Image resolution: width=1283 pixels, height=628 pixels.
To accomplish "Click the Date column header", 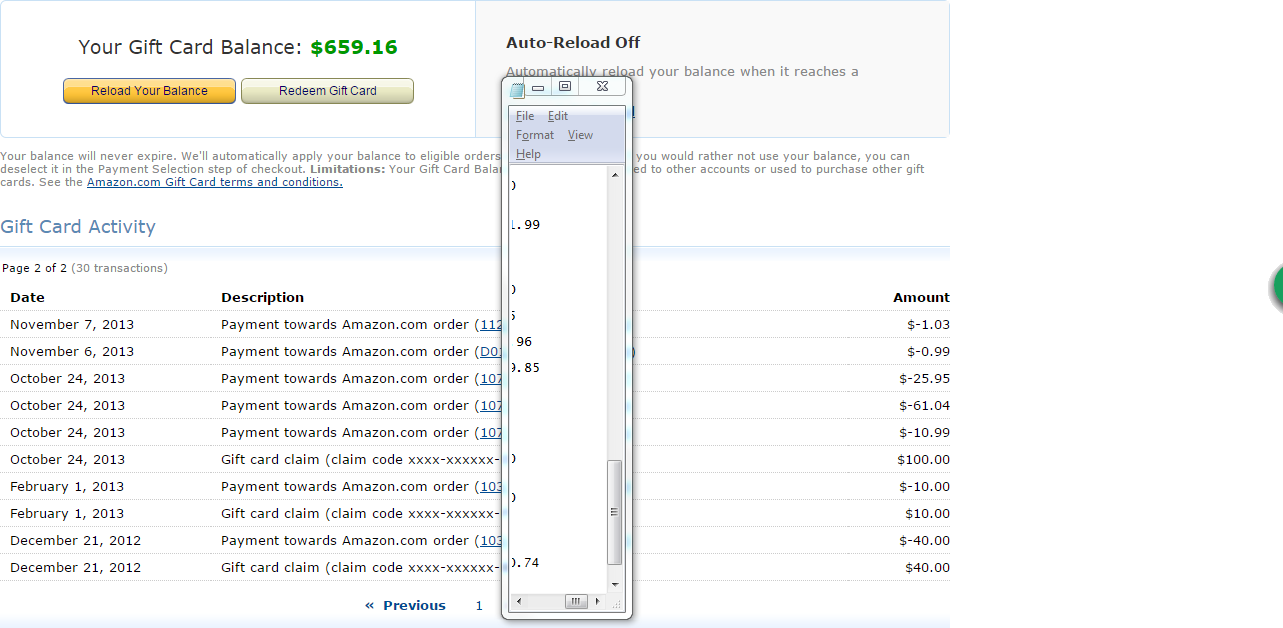I will (x=28, y=297).
